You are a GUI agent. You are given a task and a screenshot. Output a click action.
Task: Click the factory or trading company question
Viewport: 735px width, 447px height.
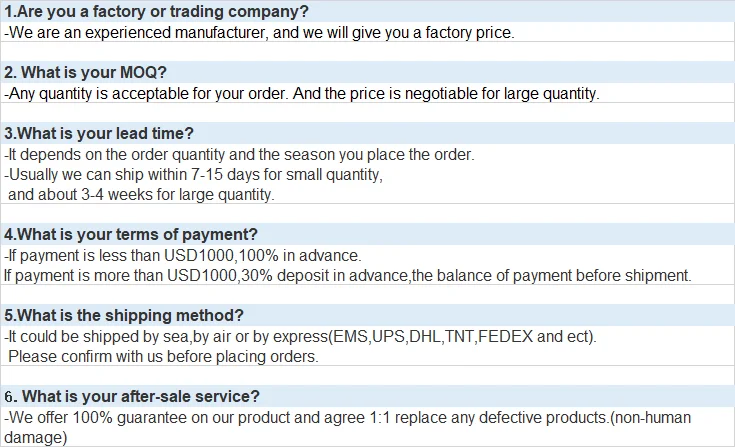(x=156, y=12)
